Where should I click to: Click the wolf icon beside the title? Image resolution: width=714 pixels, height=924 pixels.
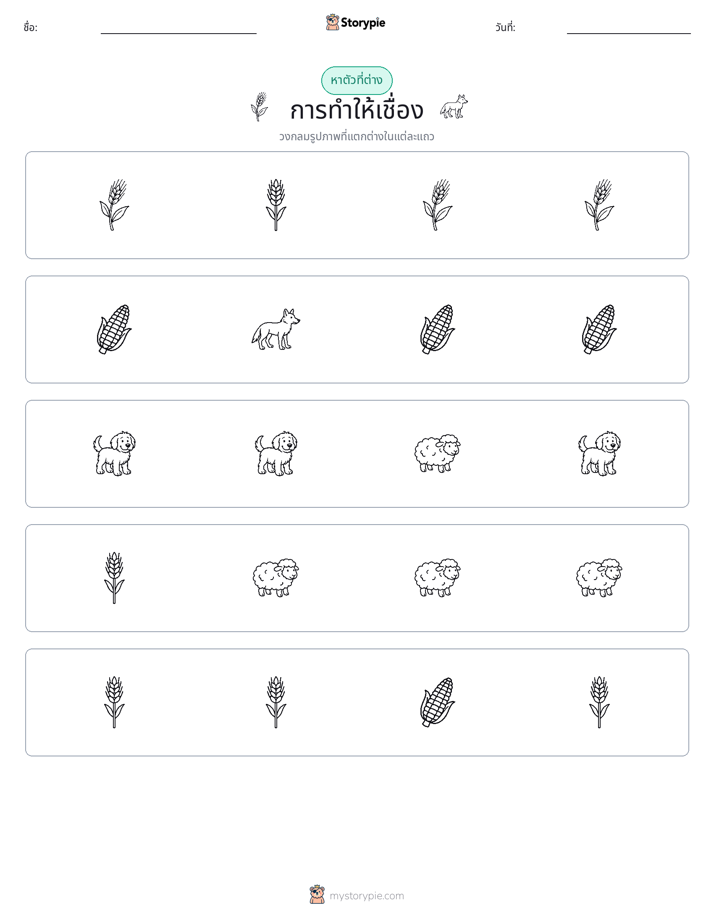pyautogui.click(x=454, y=107)
